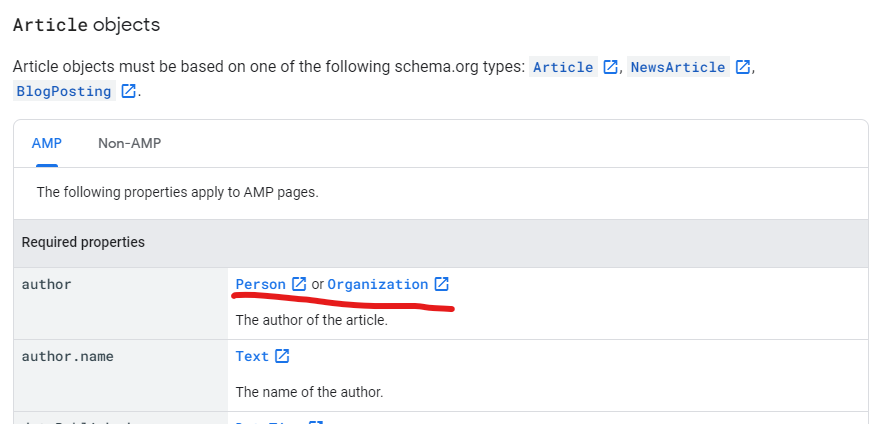Follow the BlogPosting type link
Image resolution: width=880 pixels, height=424 pixels.
pos(63,91)
